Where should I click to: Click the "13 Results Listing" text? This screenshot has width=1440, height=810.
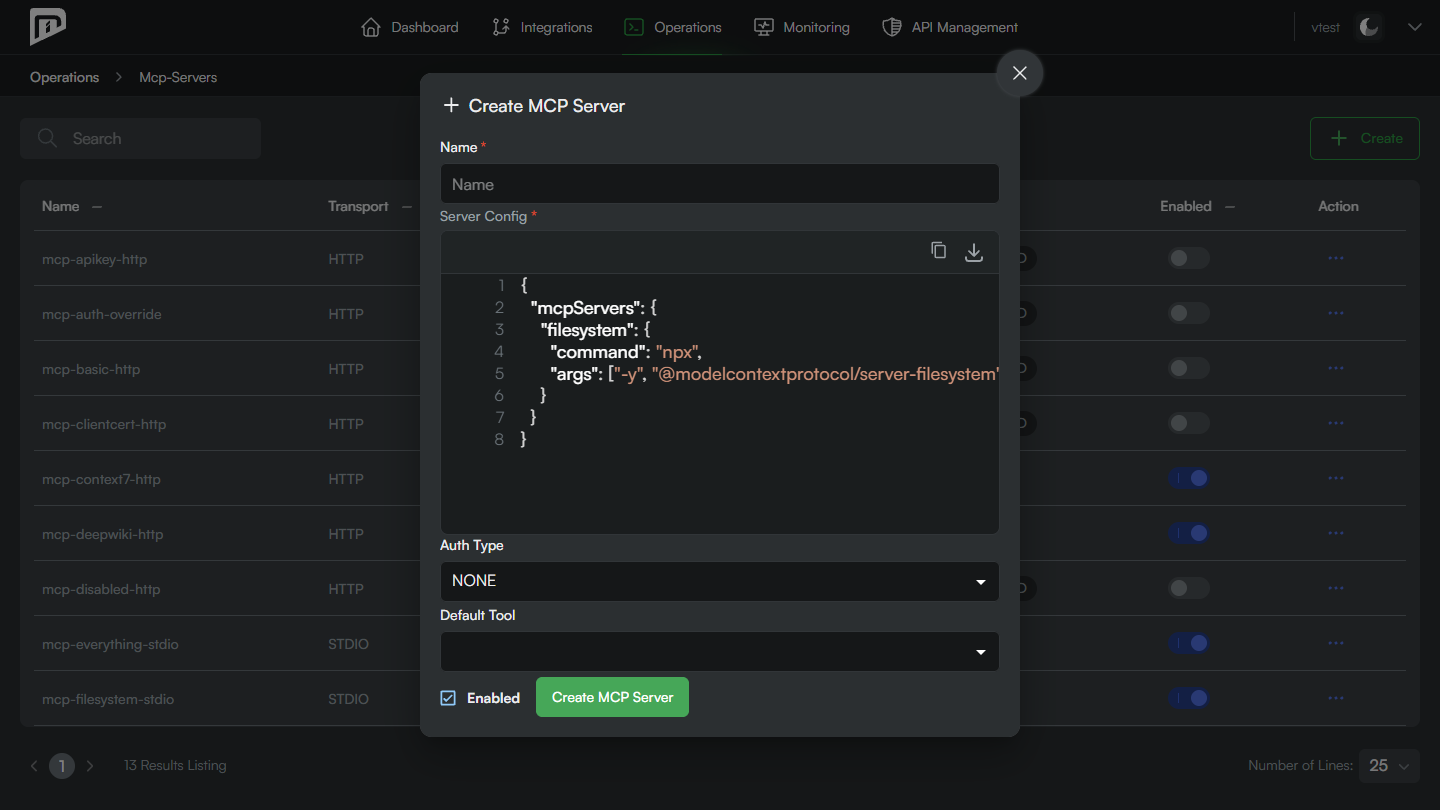click(175, 766)
